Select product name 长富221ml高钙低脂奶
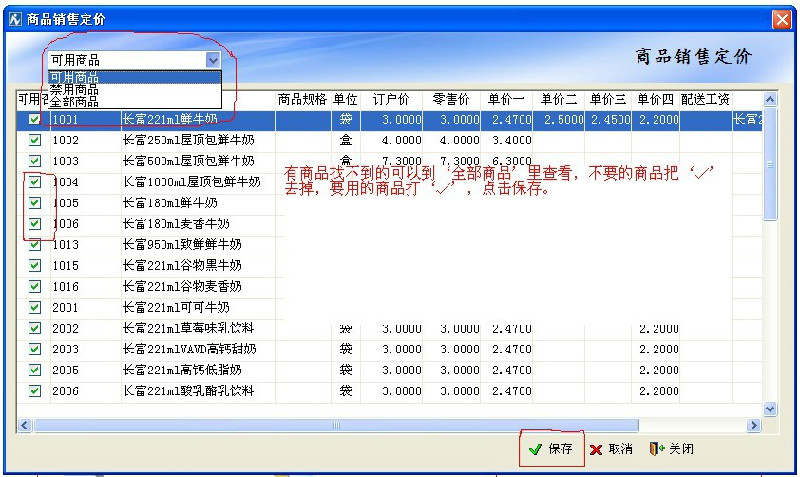Image resolution: width=800 pixels, height=477 pixels. point(182,370)
